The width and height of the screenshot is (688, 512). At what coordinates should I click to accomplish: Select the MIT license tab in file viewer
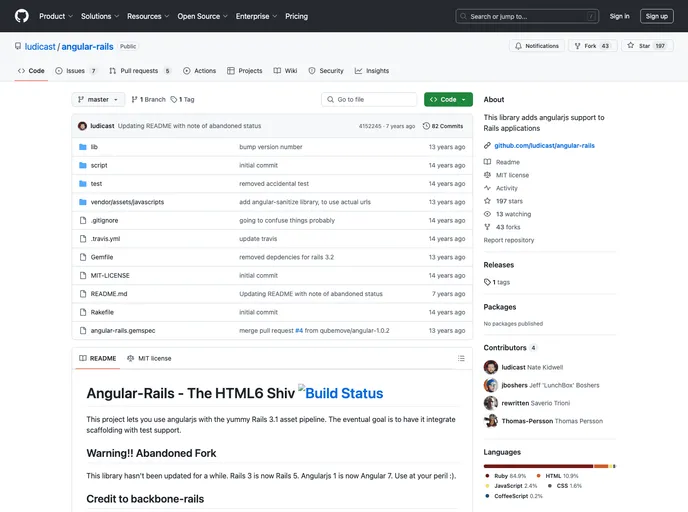[149, 358]
